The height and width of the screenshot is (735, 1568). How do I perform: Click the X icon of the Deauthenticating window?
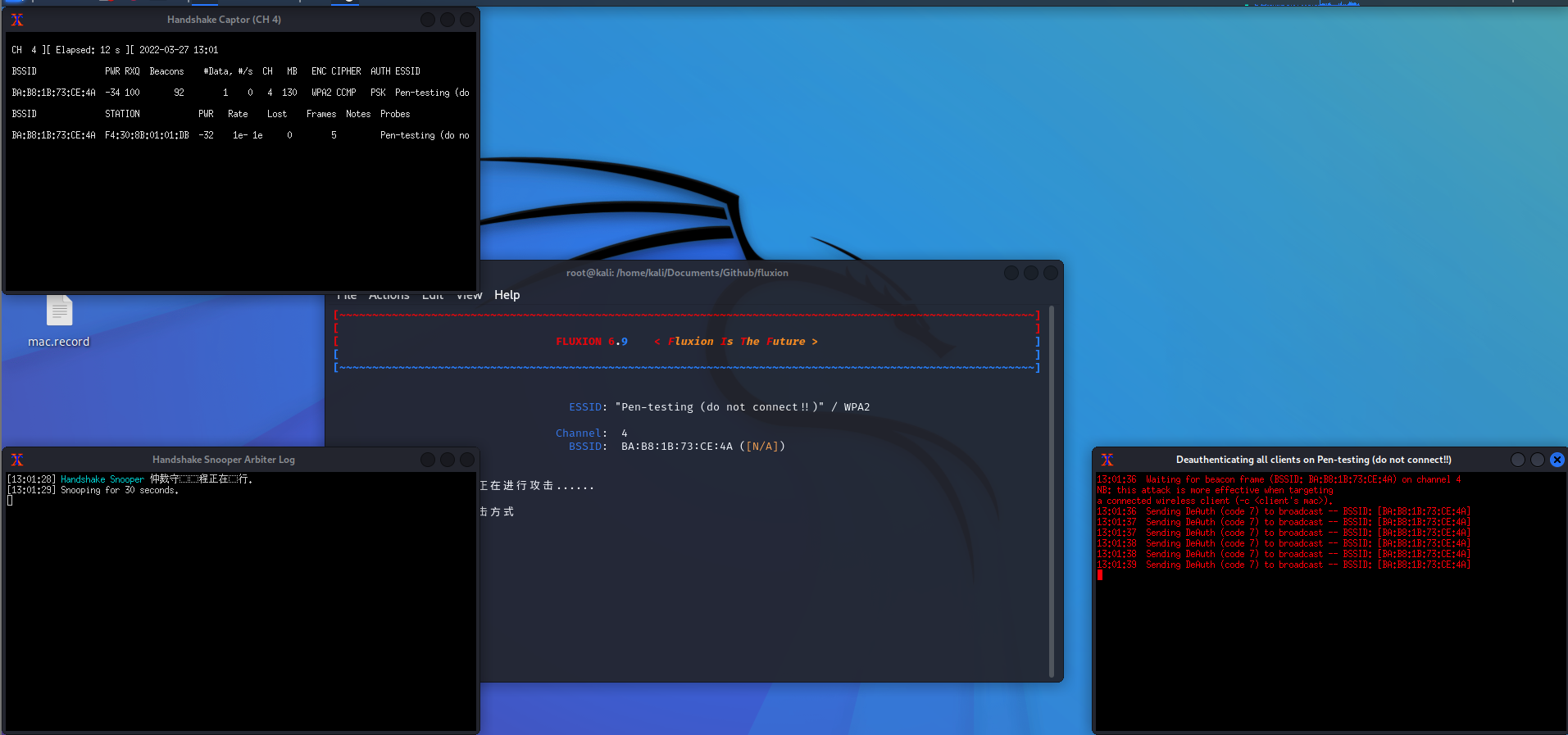[1107, 460]
